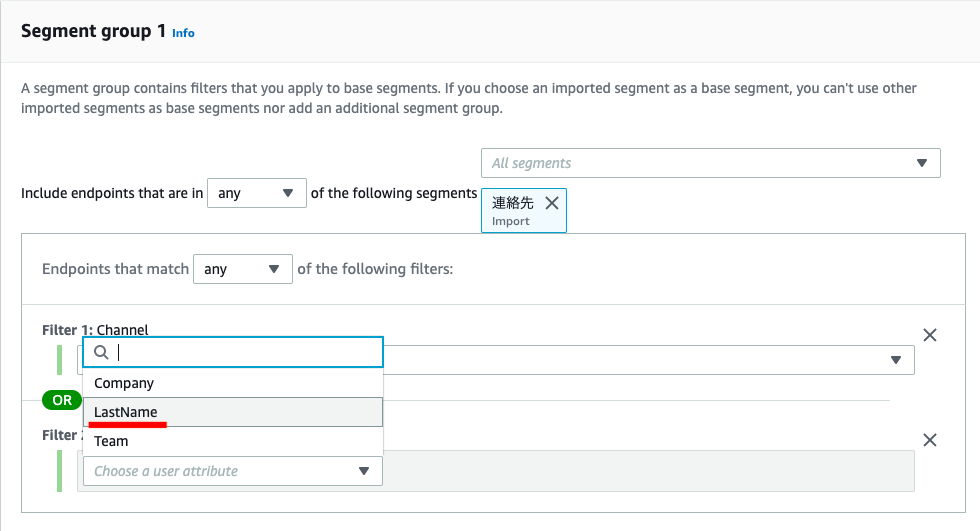
Task: Delete Filter 2 using its X icon
Action: (x=930, y=440)
